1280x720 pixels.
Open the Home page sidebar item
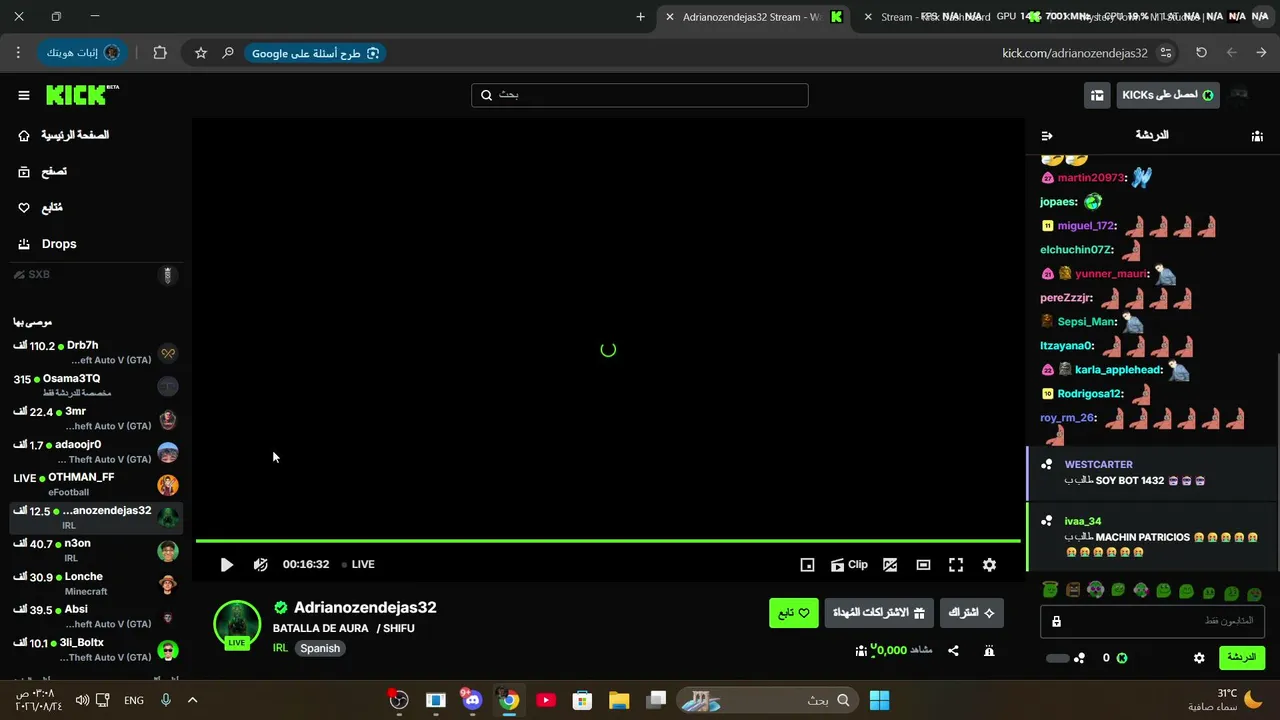click(65, 135)
